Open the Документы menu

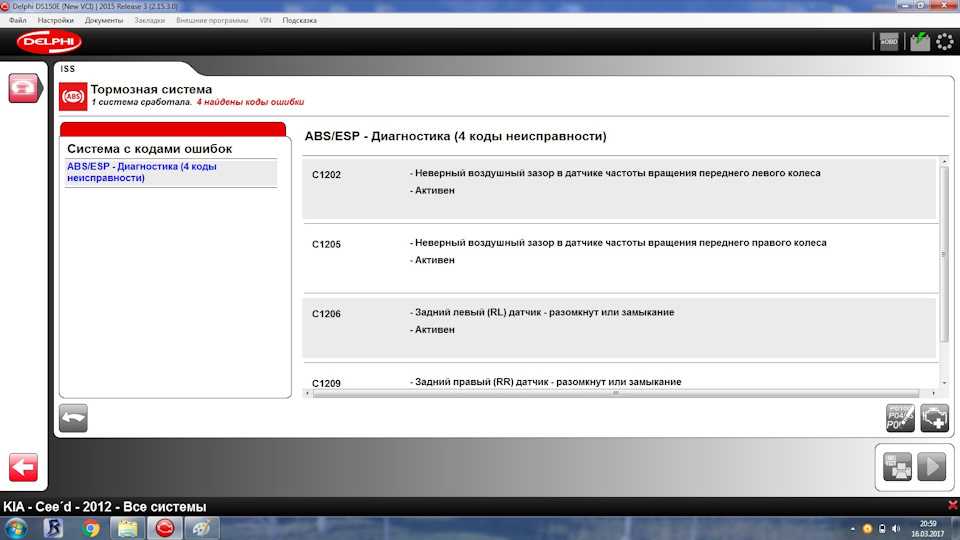(104, 20)
